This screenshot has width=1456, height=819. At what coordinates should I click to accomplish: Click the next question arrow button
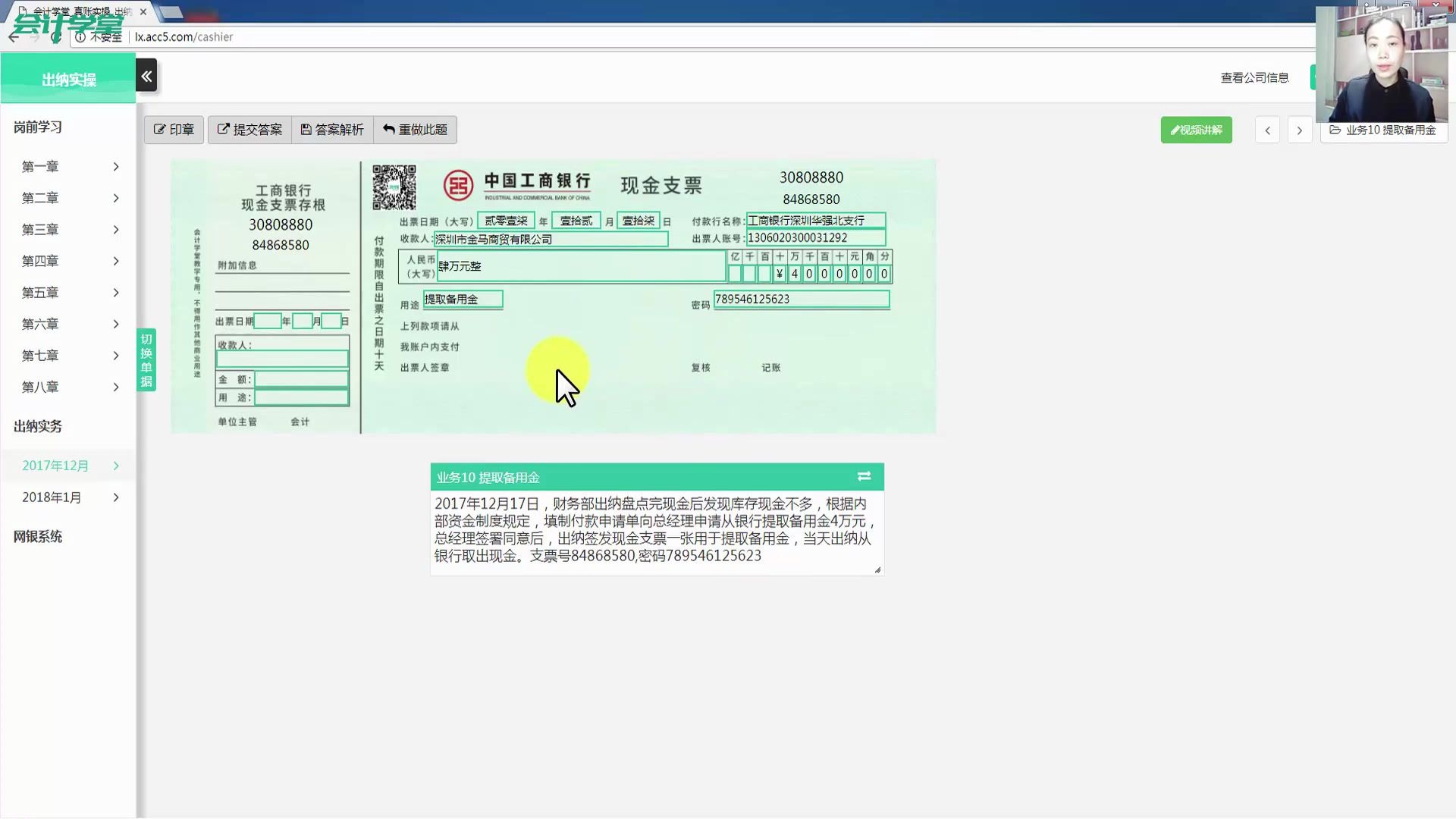1300,130
